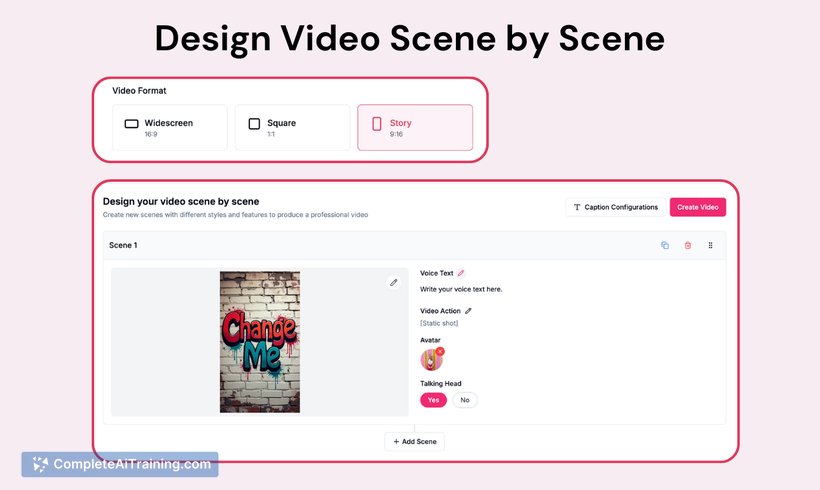
Task: Delete Scene 1 using the trash icon
Action: tap(688, 245)
